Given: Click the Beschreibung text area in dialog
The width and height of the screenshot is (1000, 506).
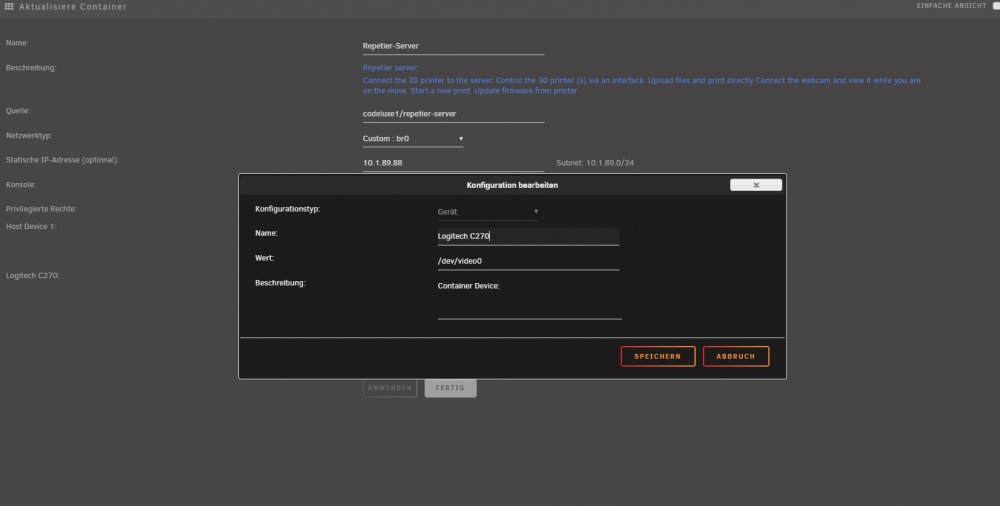Looking at the screenshot, I should (529, 299).
